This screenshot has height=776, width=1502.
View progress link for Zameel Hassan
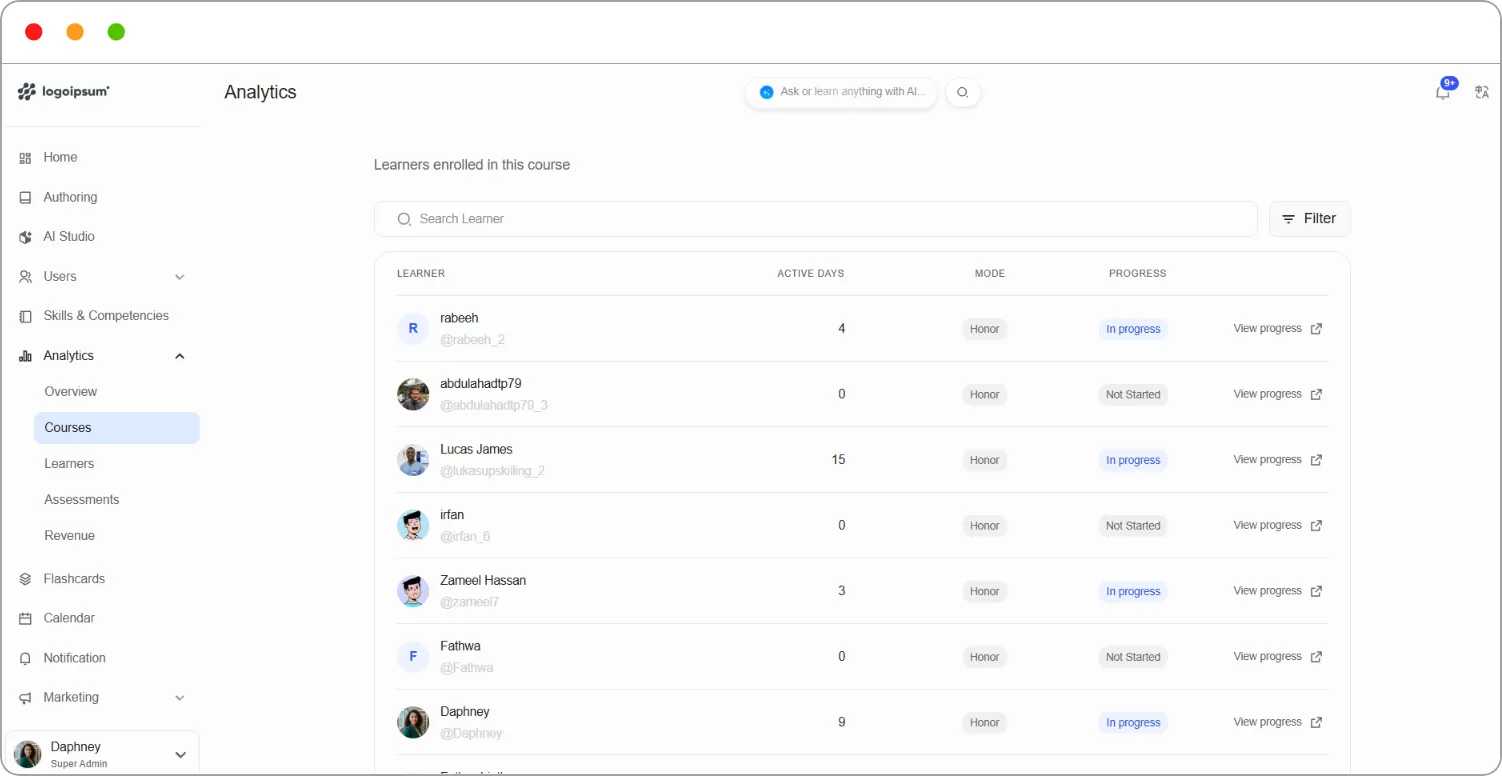tap(1267, 591)
